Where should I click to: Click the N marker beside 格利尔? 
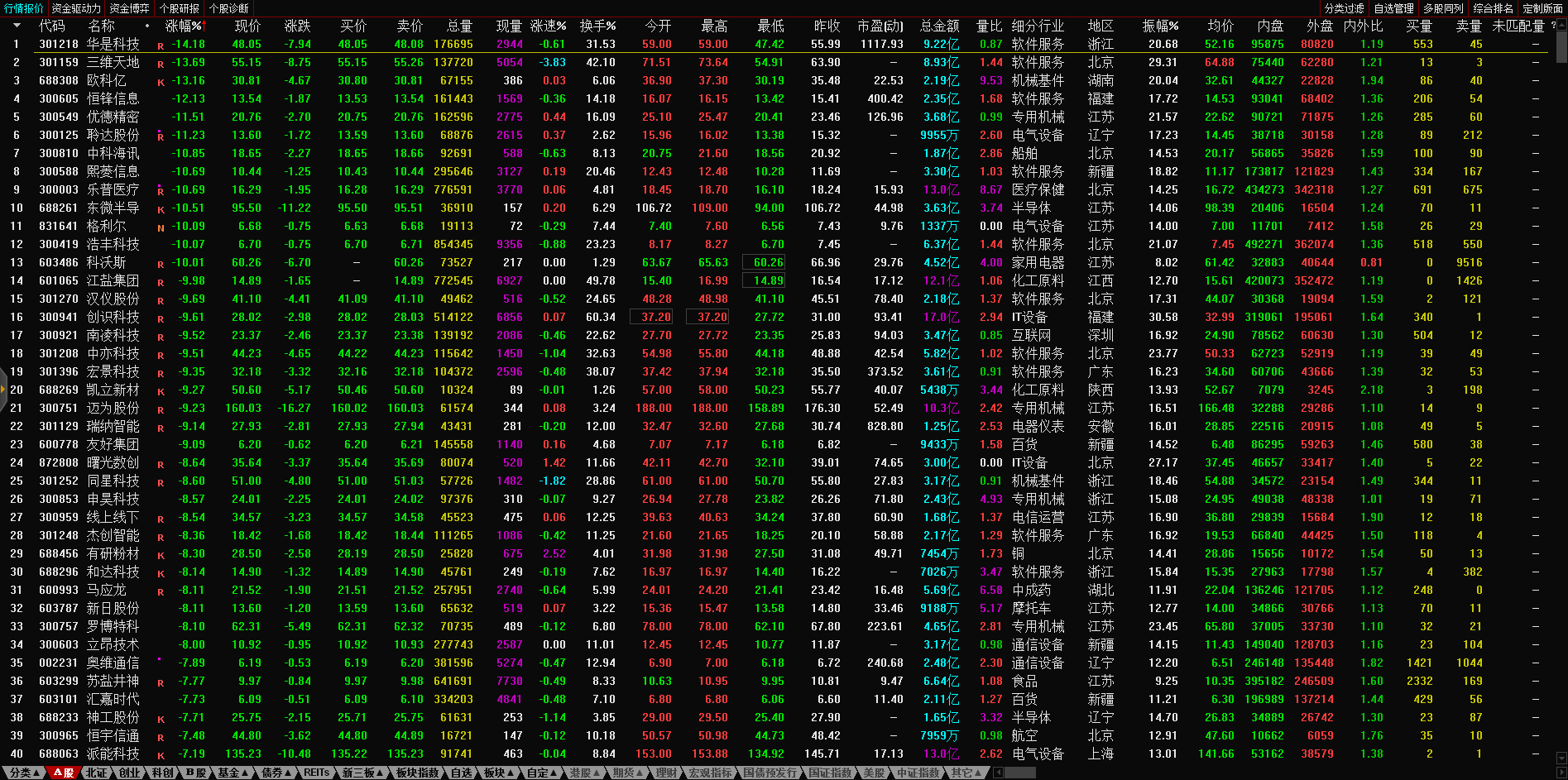tap(161, 227)
